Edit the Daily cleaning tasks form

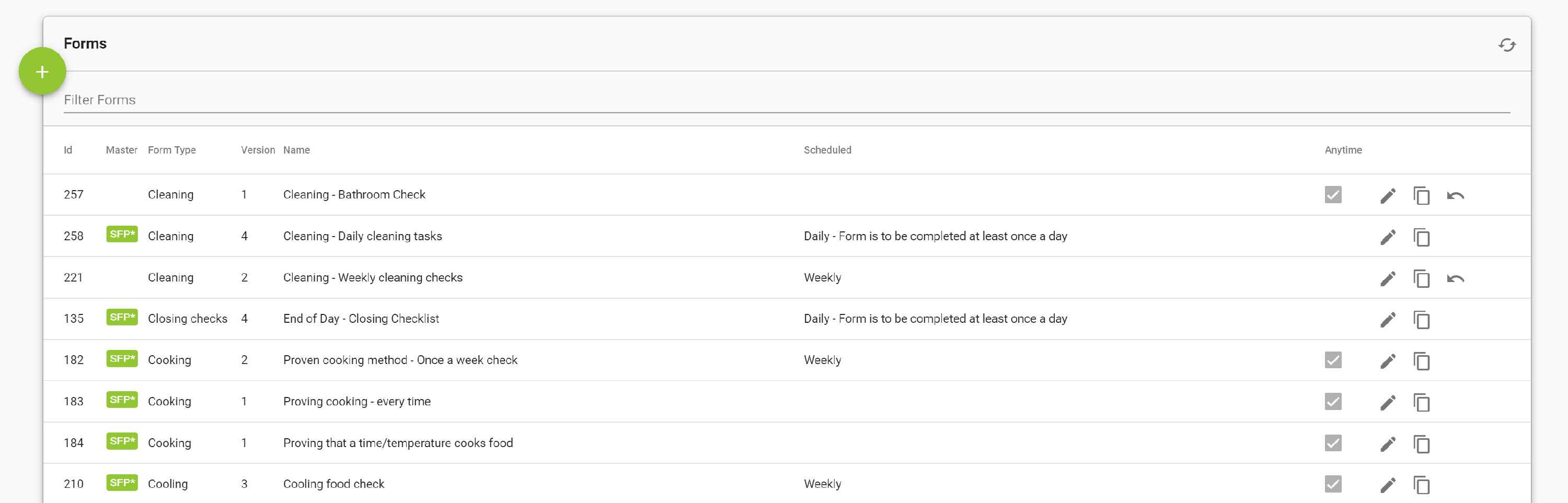[x=1387, y=237]
